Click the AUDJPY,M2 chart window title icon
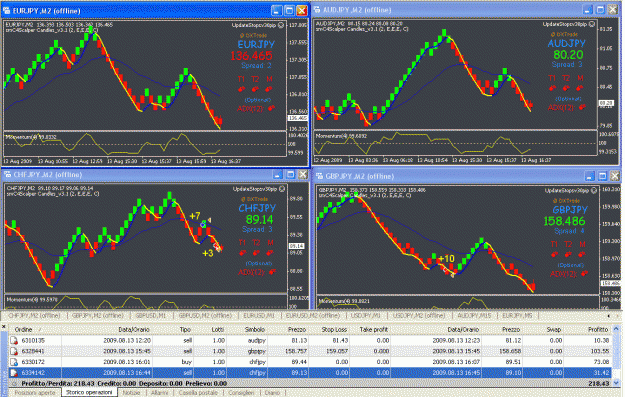The width and height of the screenshot is (625, 397). pos(318,10)
